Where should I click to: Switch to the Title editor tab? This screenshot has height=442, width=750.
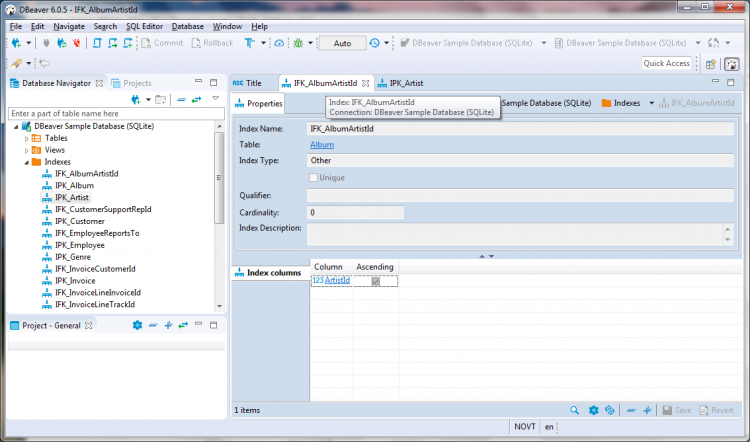247,83
